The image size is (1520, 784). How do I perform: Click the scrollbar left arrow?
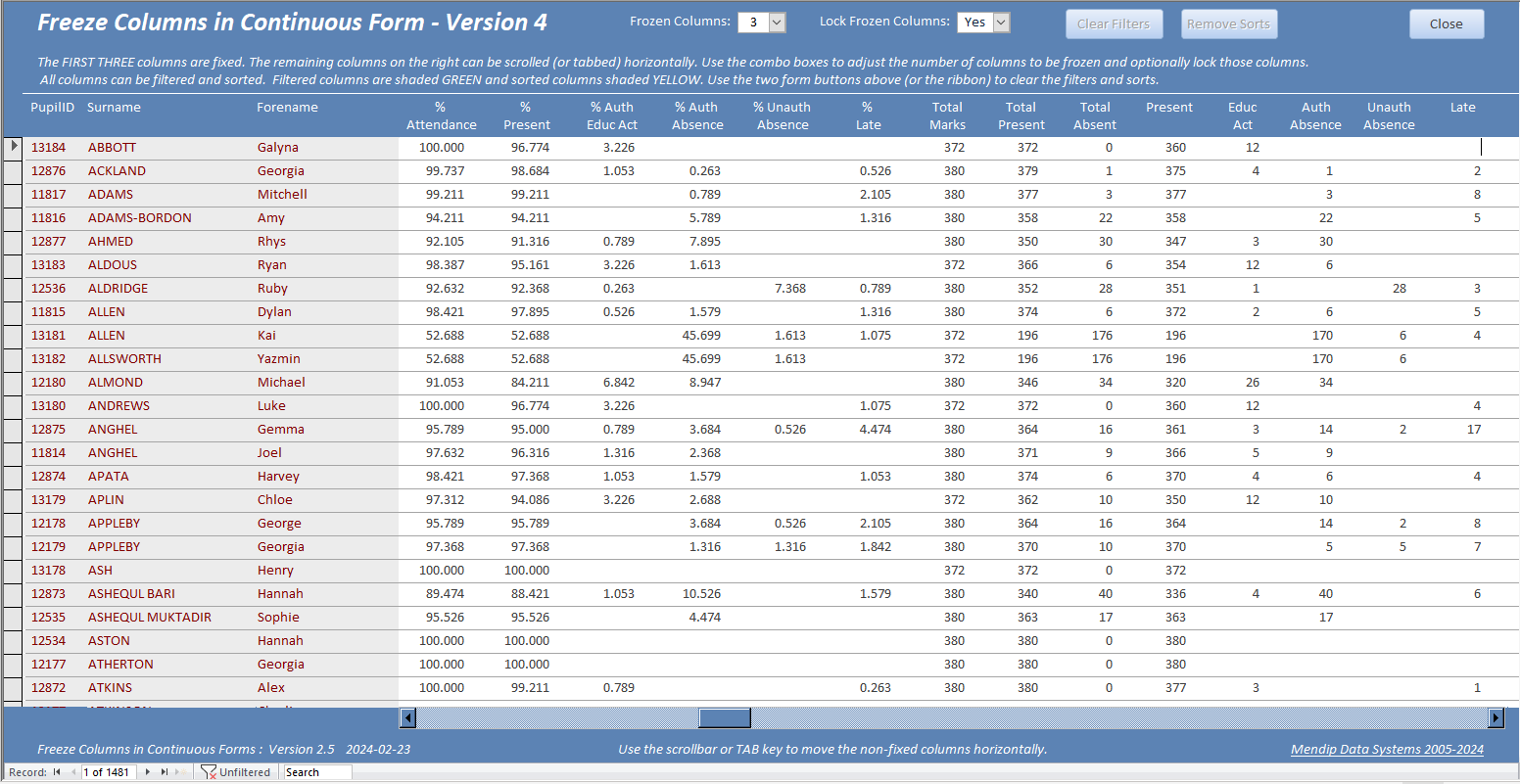coord(408,718)
